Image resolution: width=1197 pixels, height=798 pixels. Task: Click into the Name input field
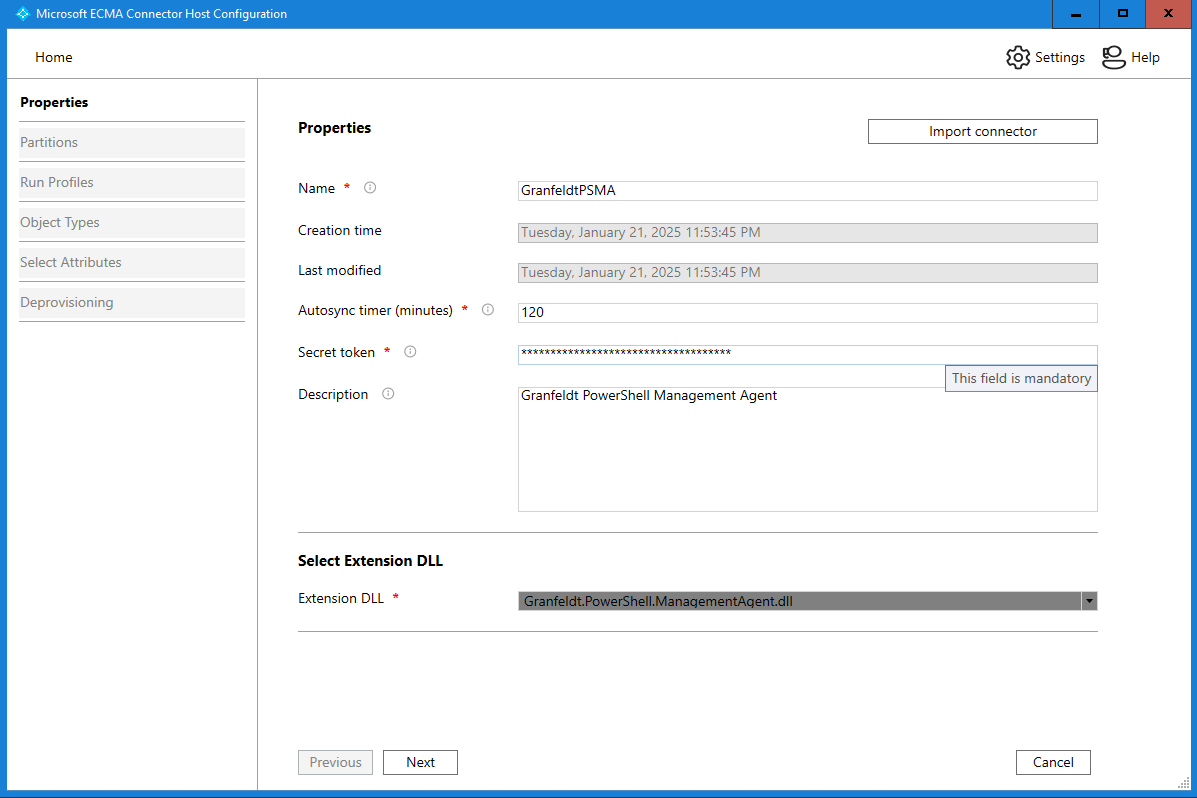coord(807,191)
